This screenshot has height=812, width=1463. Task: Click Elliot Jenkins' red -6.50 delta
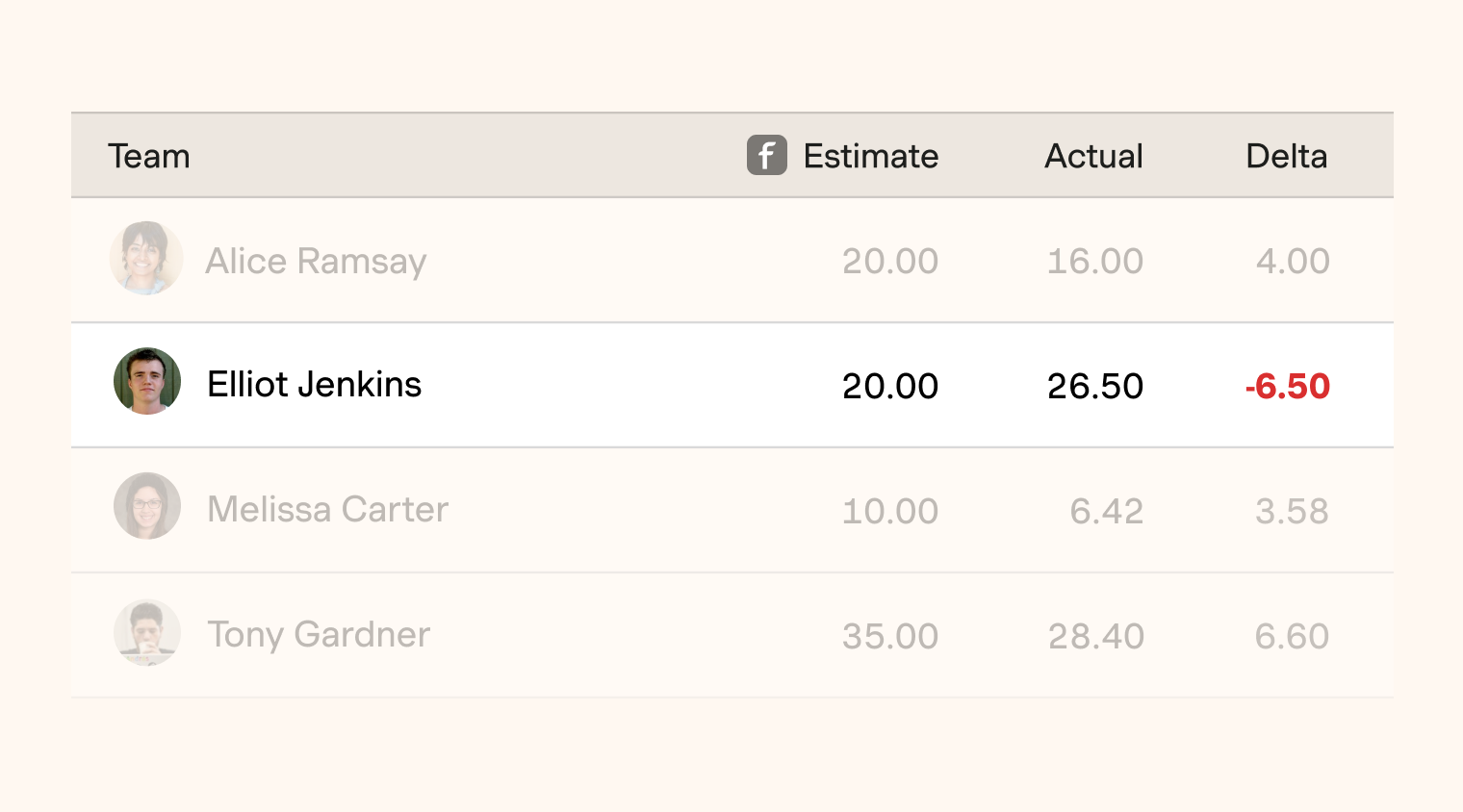1288,387
